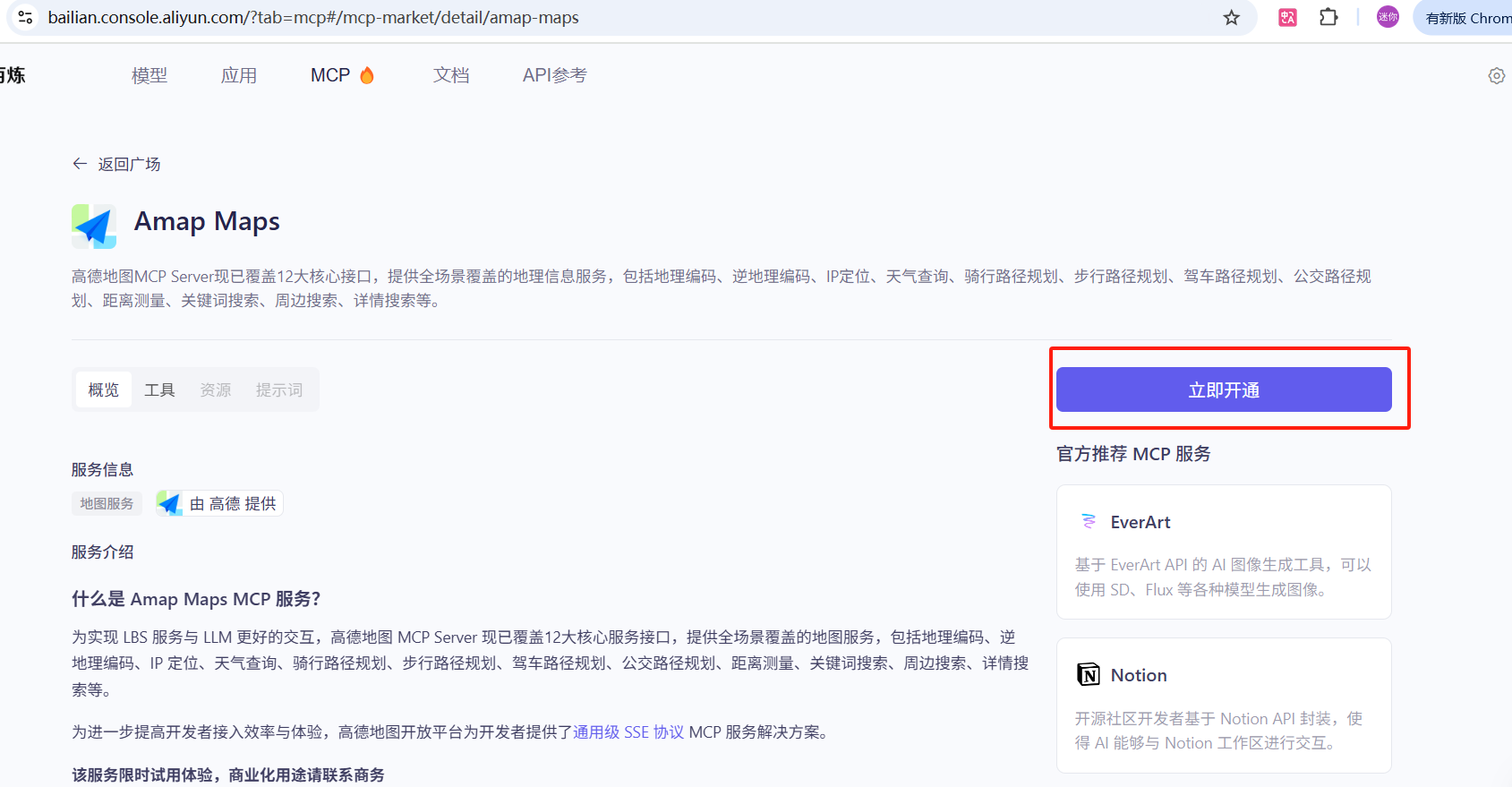Click the EverArt description text
The height and width of the screenshot is (787, 1512).
1223,577
